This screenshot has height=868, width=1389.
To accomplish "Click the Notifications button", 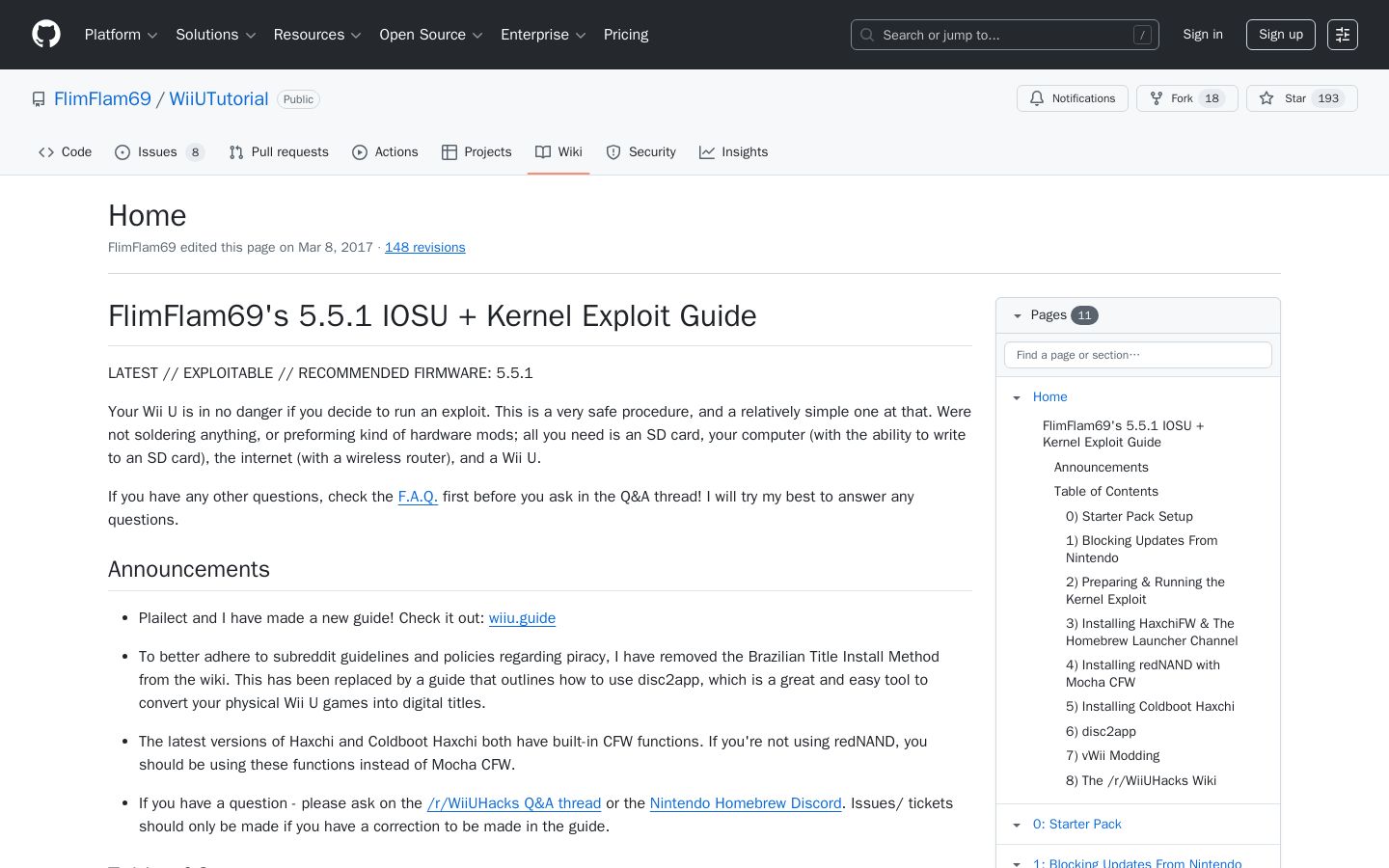I will [1073, 98].
